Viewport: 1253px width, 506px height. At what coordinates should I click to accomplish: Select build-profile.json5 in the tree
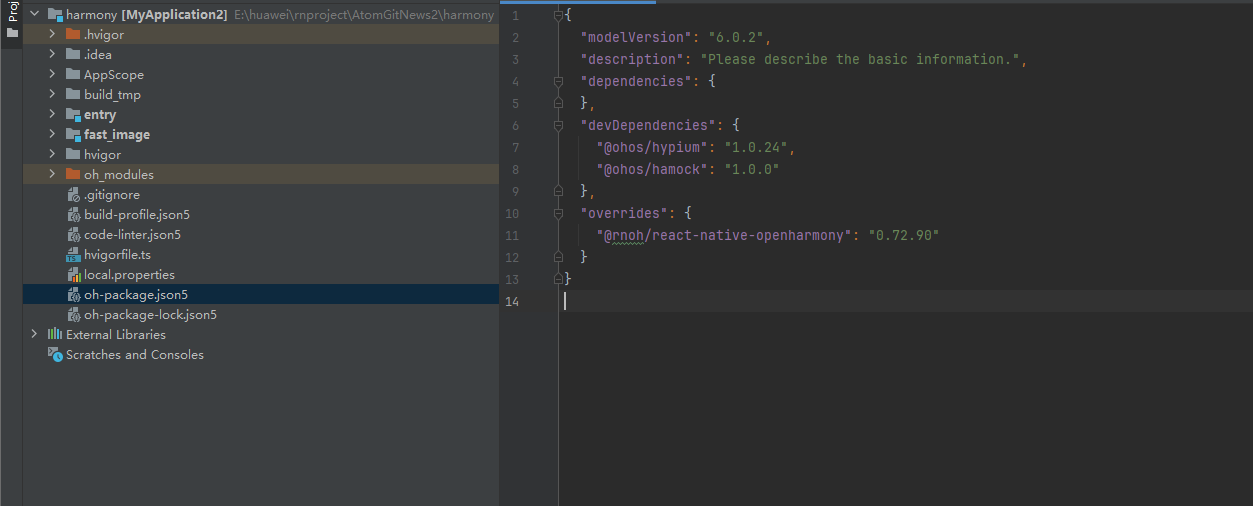pos(137,215)
